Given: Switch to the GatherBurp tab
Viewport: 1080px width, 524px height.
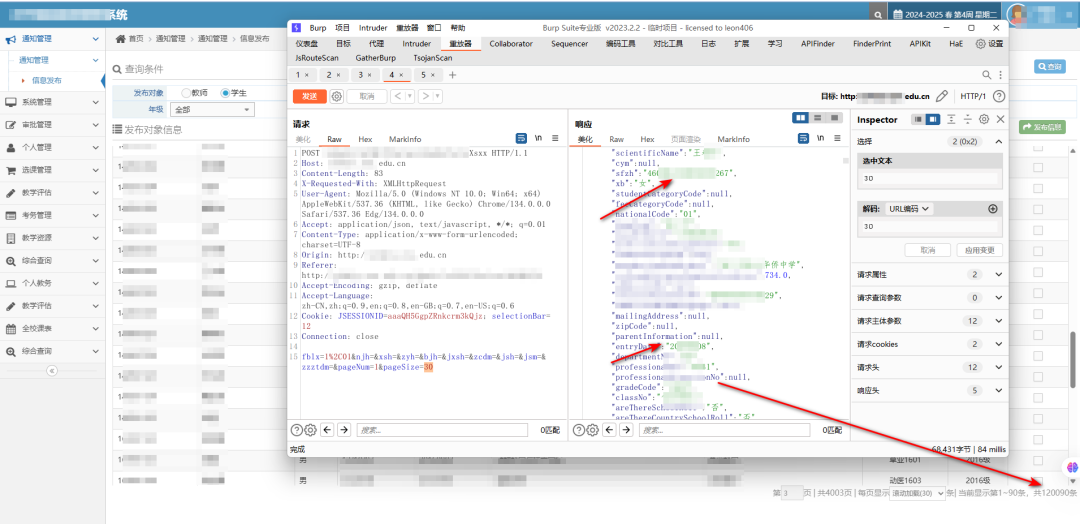Looking at the screenshot, I should pyautogui.click(x=375, y=59).
